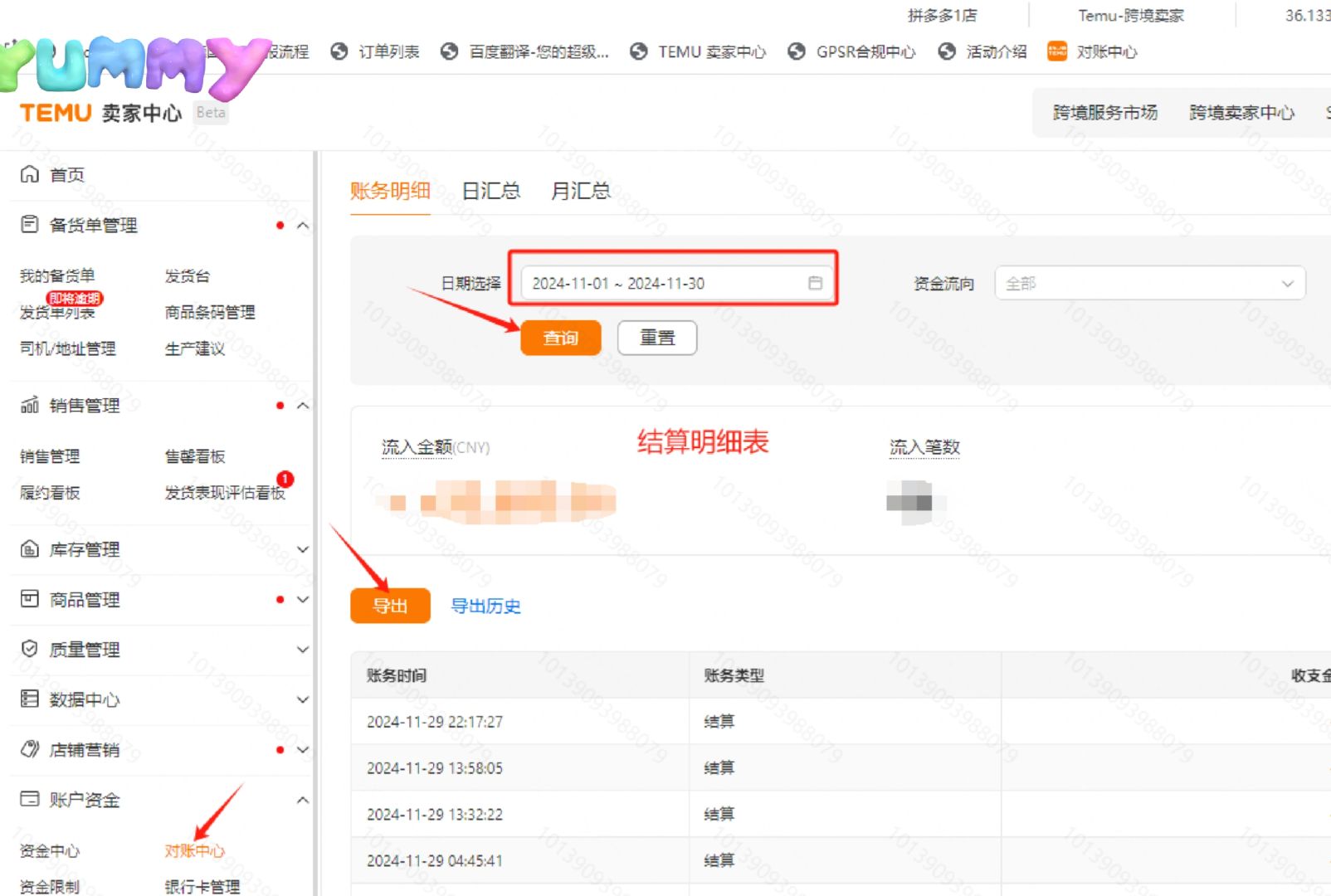Open 售罄看板 in the sidebar

[x=195, y=456]
